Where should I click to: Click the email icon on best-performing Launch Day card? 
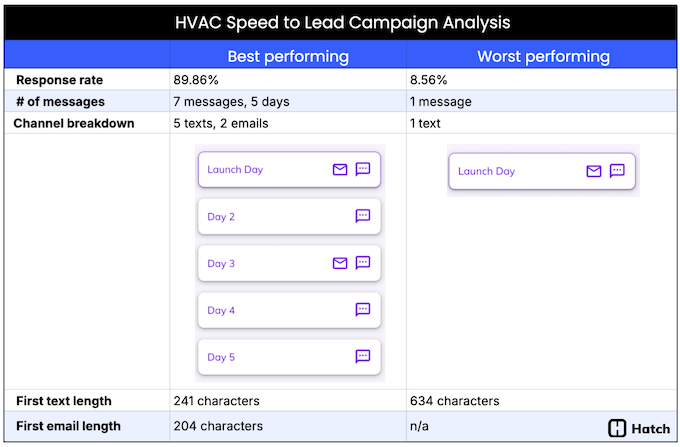click(340, 170)
